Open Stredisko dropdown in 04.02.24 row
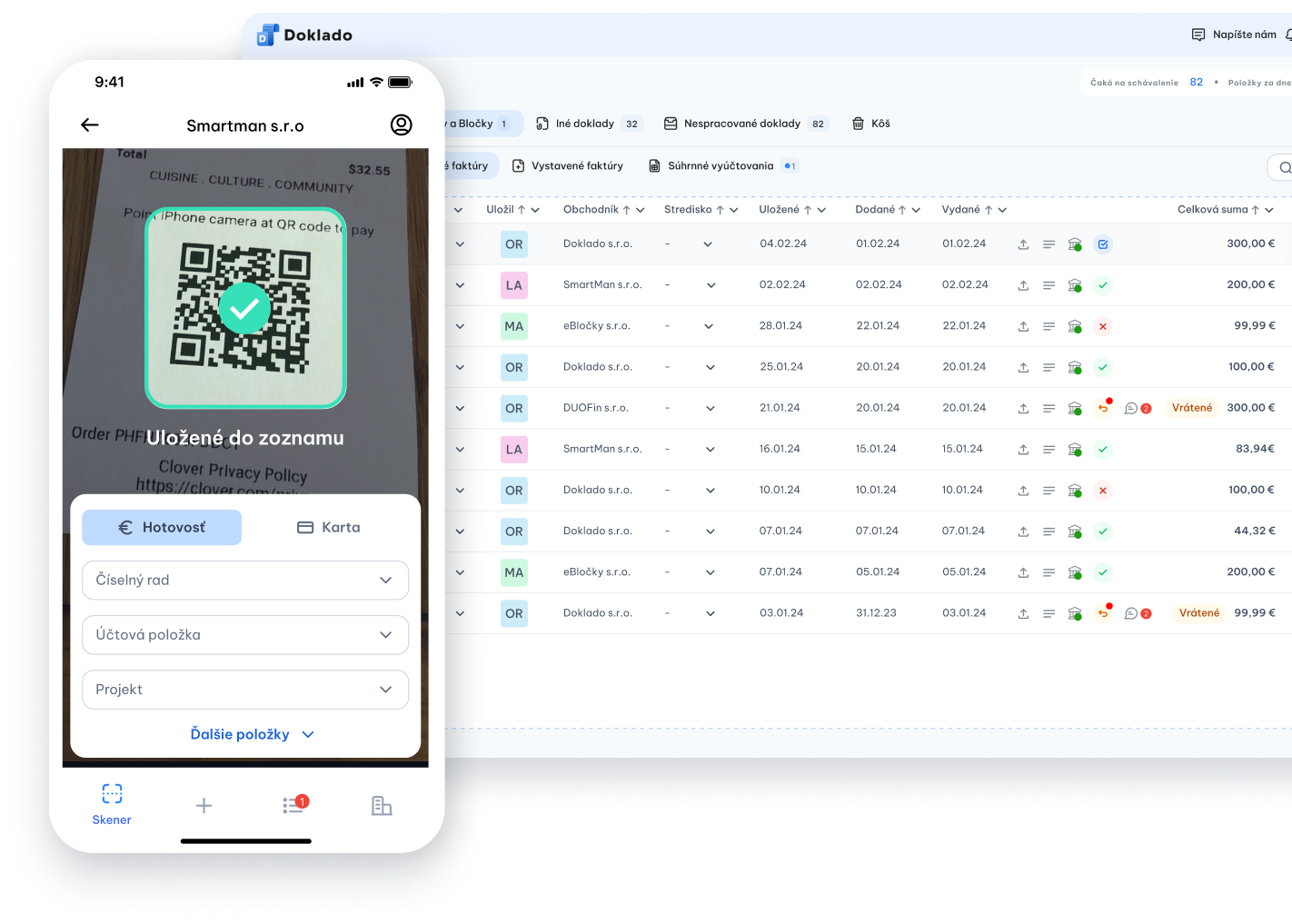This screenshot has height=924, width=1292. [x=708, y=244]
